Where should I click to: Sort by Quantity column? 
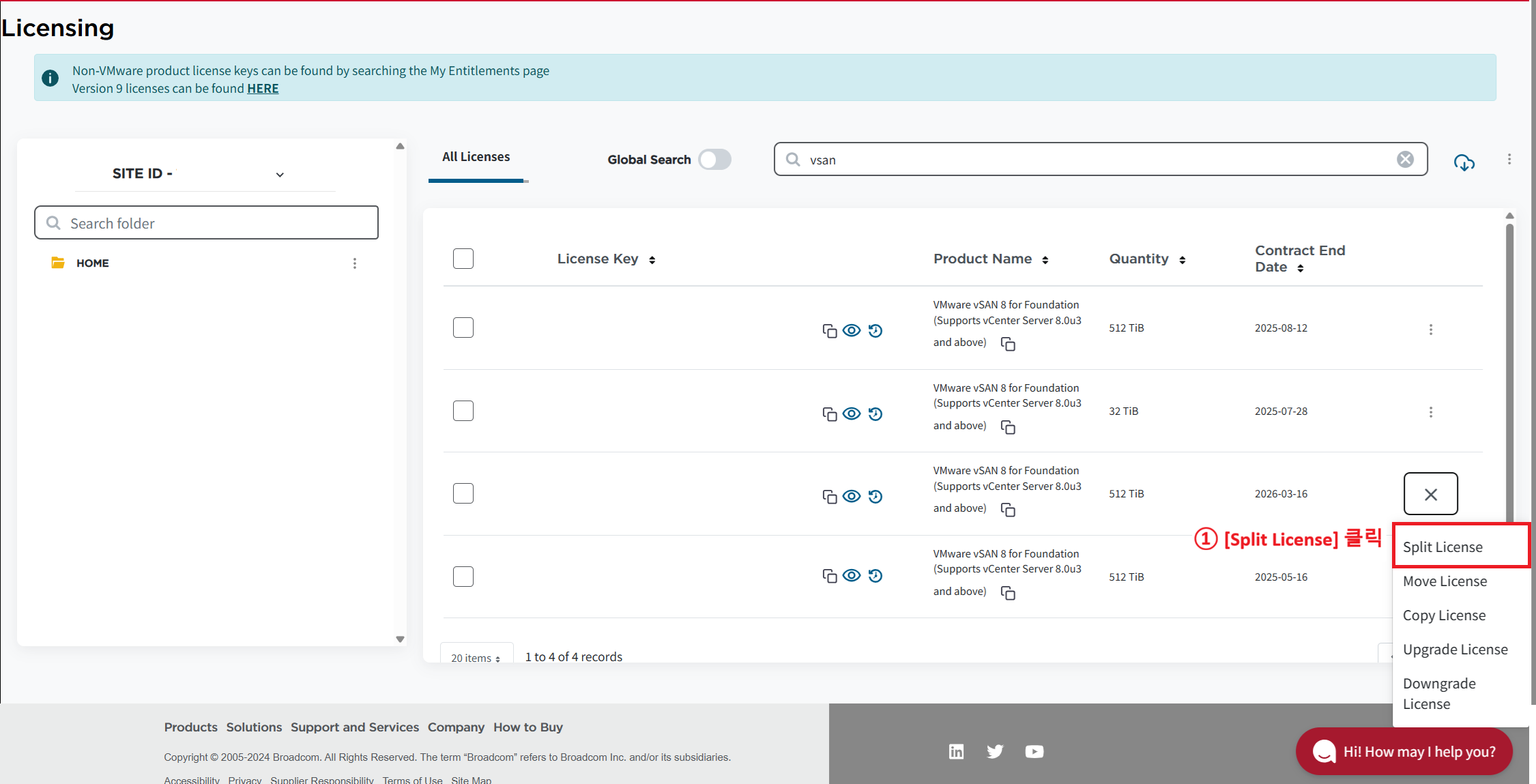(1182, 260)
